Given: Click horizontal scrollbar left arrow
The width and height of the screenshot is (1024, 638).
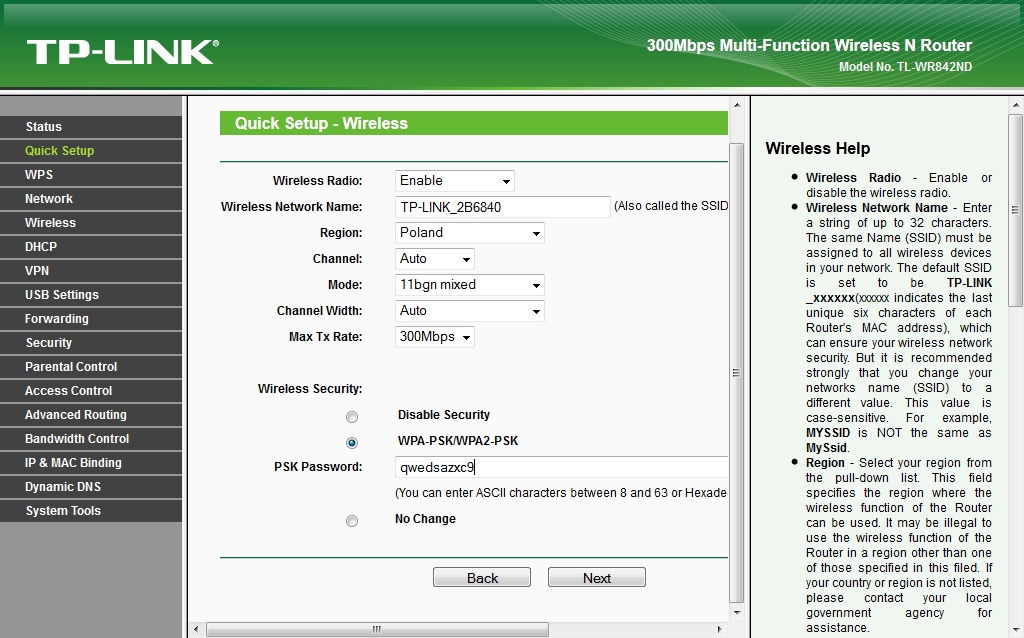Looking at the screenshot, I should click(197, 630).
